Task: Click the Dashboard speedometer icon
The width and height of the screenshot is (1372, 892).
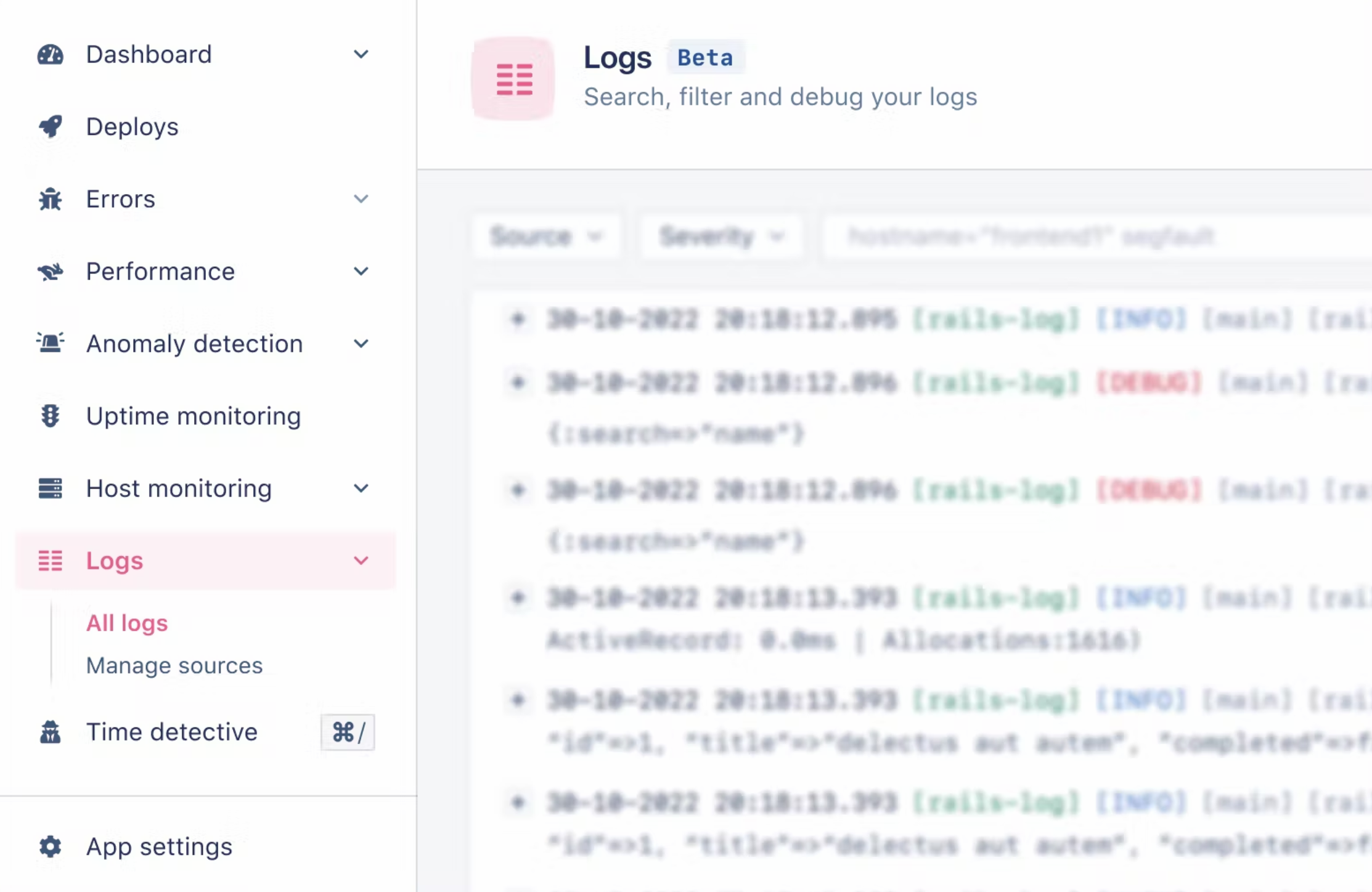Action: pyautogui.click(x=51, y=55)
